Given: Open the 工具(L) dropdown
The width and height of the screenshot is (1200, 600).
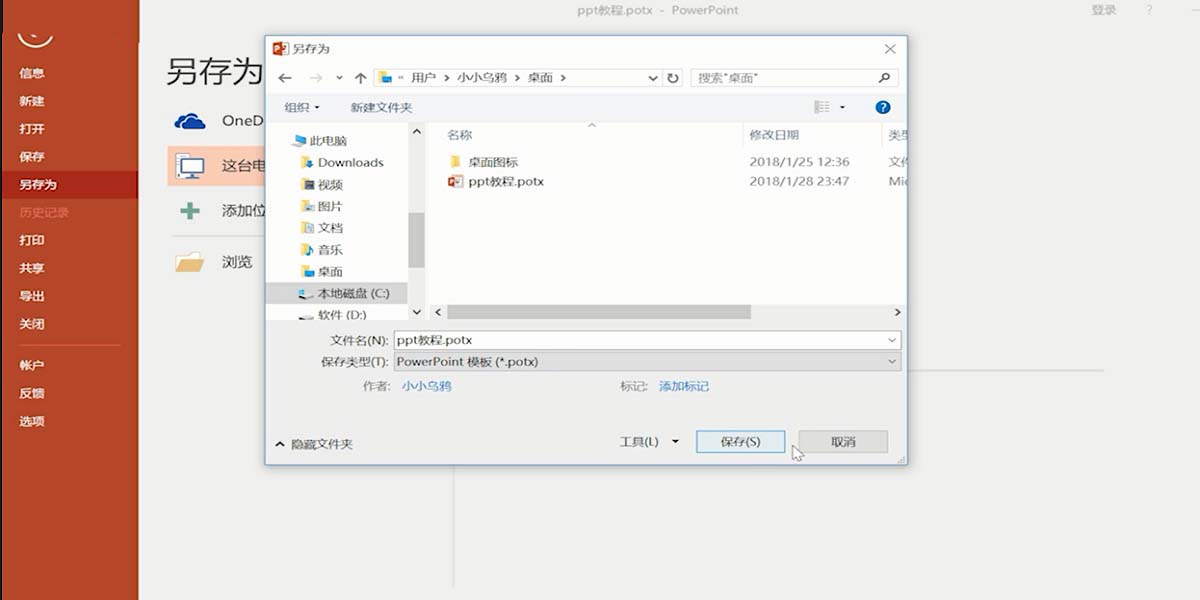Looking at the screenshot, I should 650,441.
